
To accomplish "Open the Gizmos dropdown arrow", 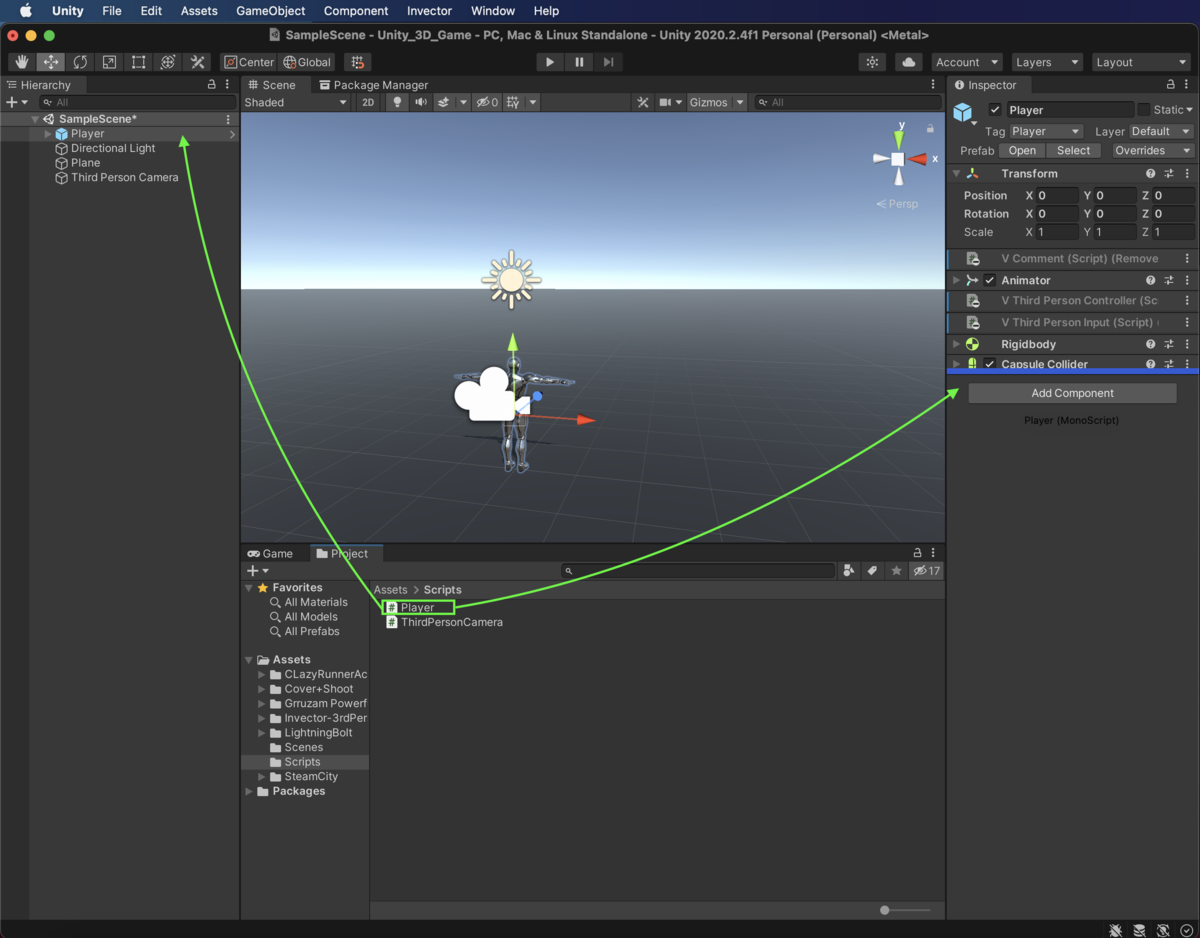I will tap(740, 102).
